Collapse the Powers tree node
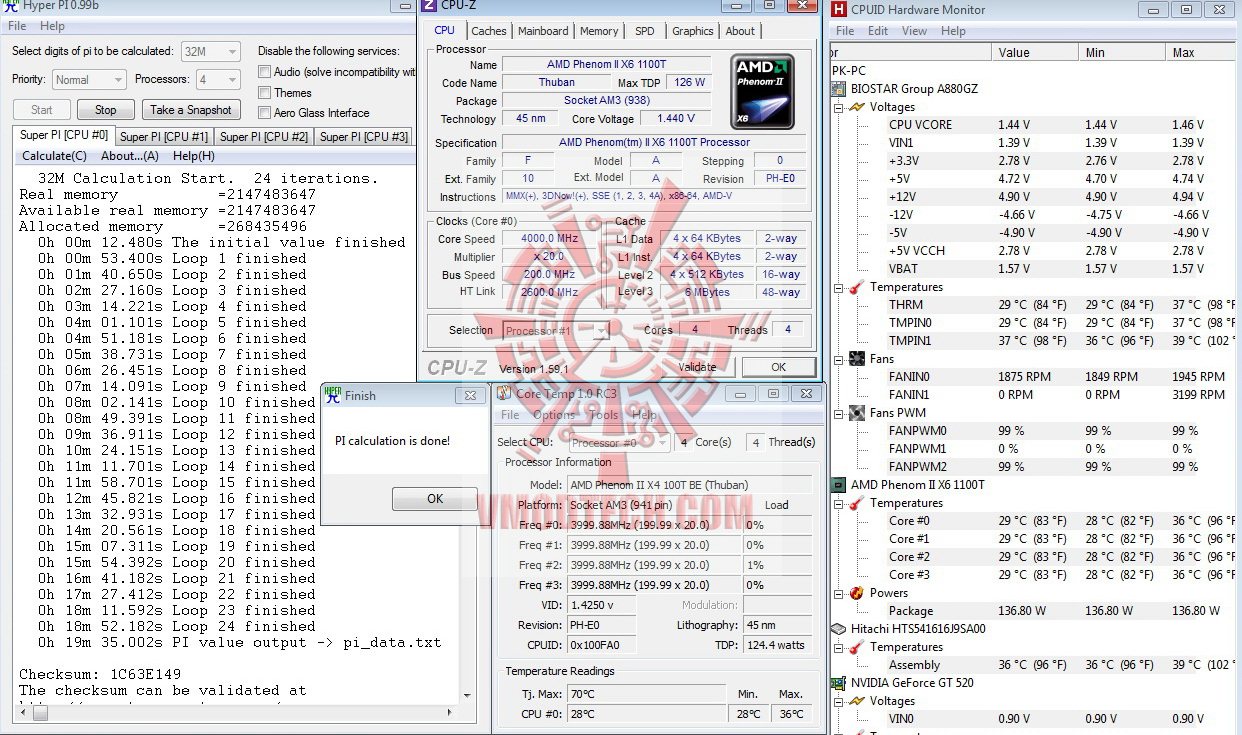The width and height of the screenshot is (1242, 735). [838, 593]
